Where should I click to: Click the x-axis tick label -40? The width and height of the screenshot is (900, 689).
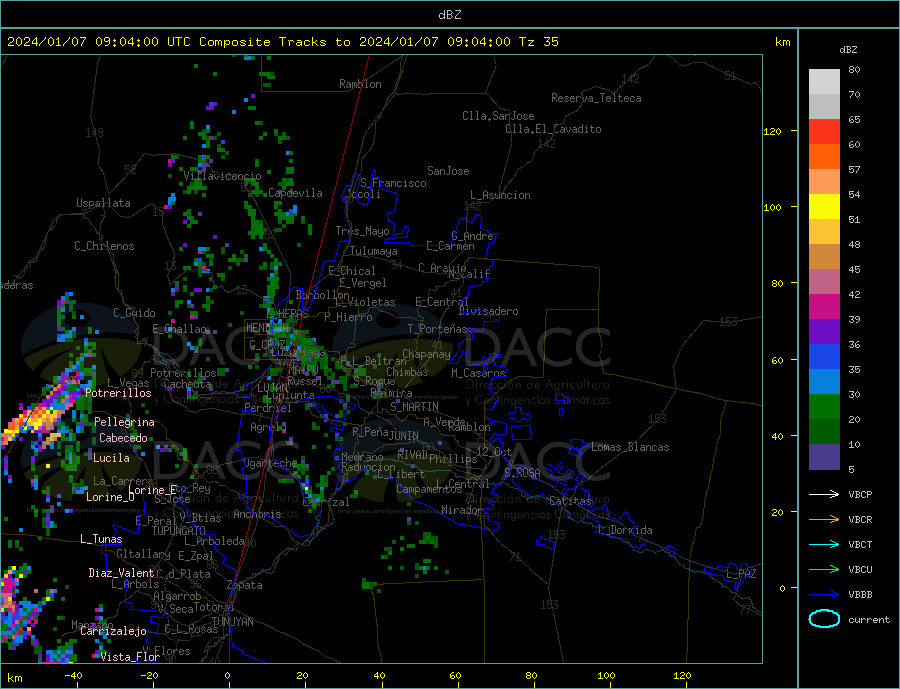73,675
